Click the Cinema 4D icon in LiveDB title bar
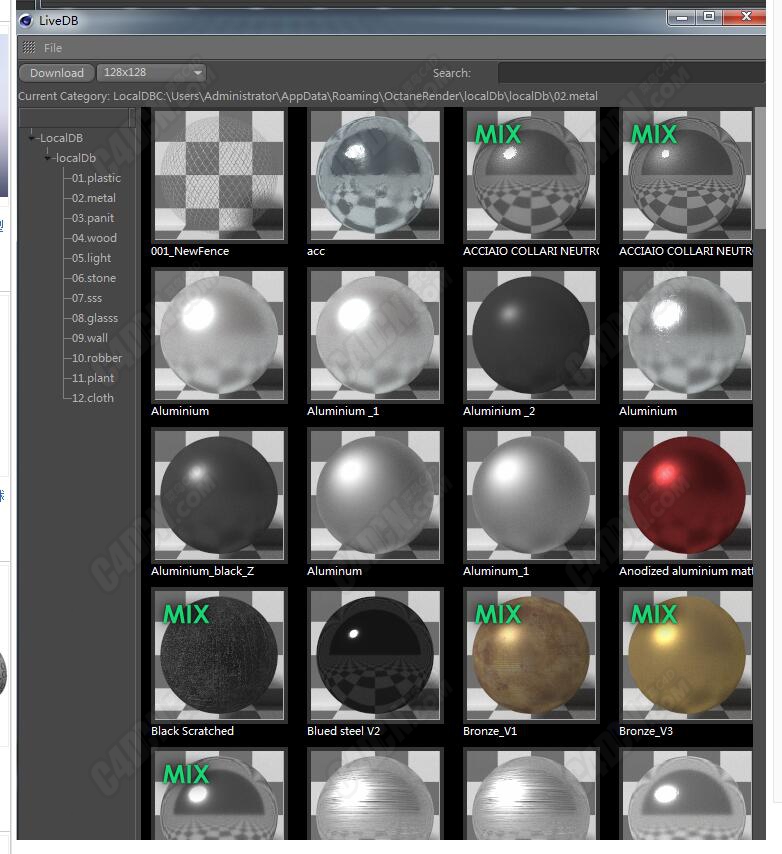Viewport: 782px width, 854px height. point(26,21)
